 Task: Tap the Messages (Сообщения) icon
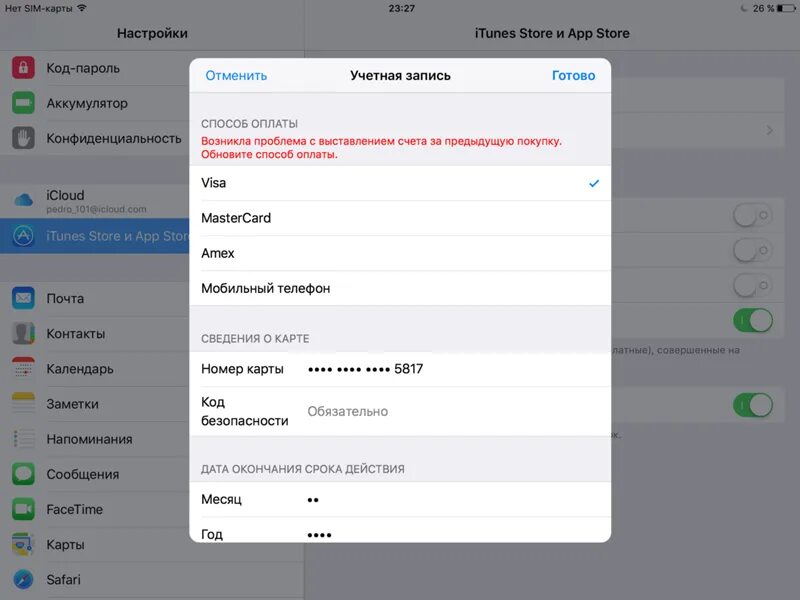[23, 474]
